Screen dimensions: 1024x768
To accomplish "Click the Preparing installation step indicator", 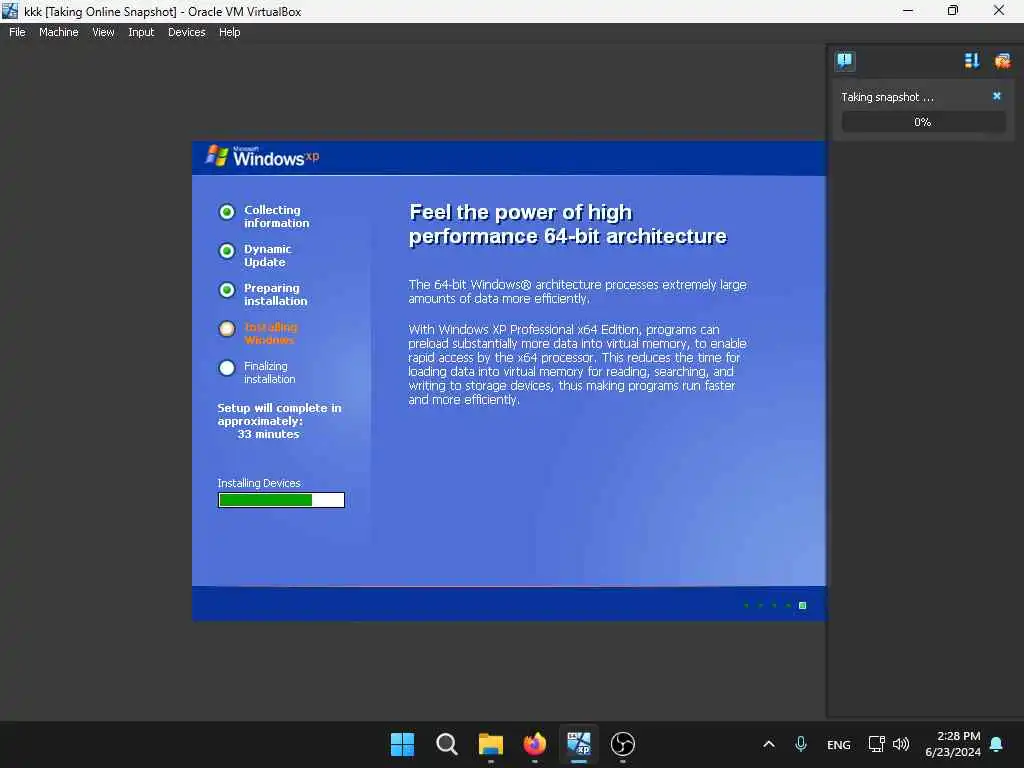I will [x=227, y=290].
